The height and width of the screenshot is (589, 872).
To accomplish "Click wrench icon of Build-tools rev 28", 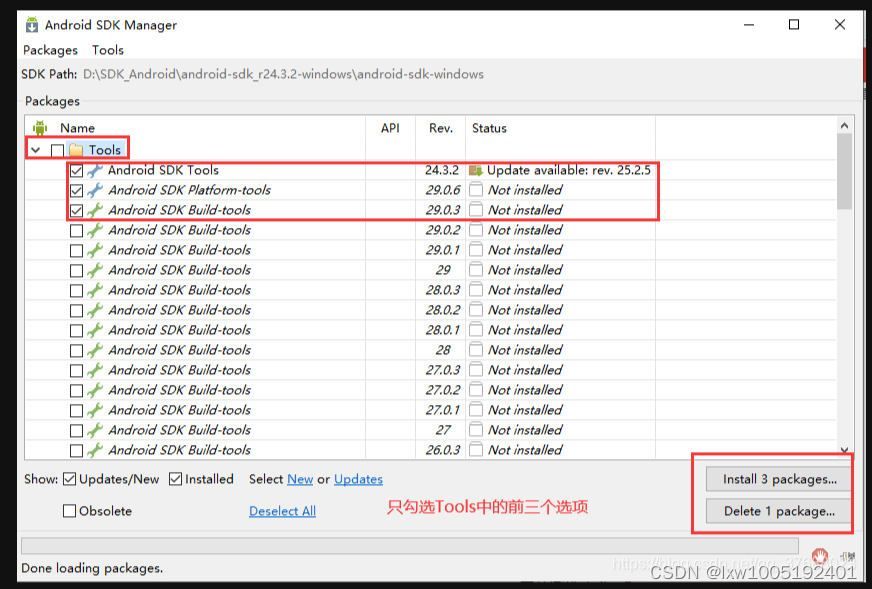I will 95,350.
